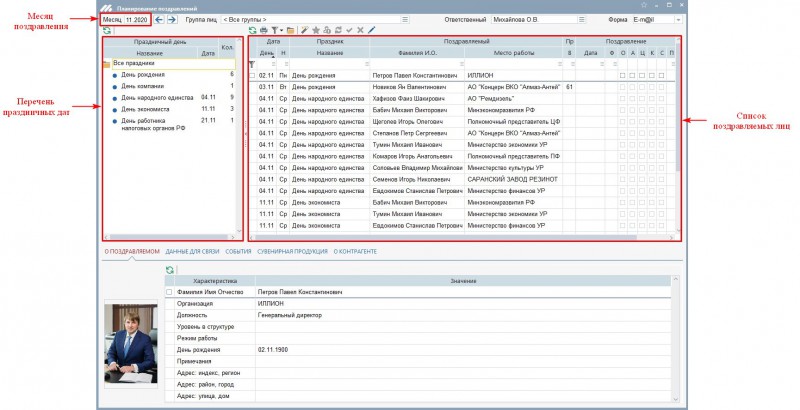Open filter condition for П column
This screenshot has height=410, width=800.
coord(673,64)
